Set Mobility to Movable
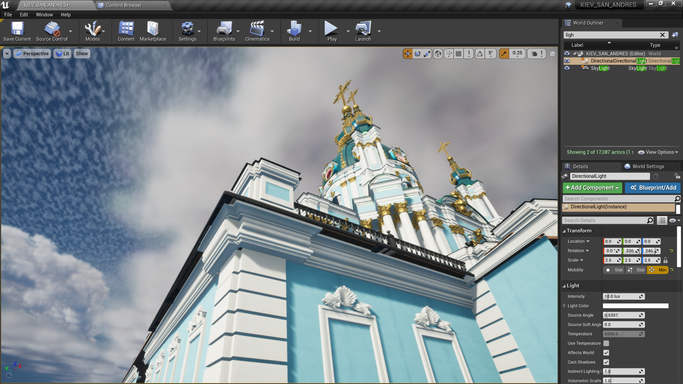 [x=657, y=270]
